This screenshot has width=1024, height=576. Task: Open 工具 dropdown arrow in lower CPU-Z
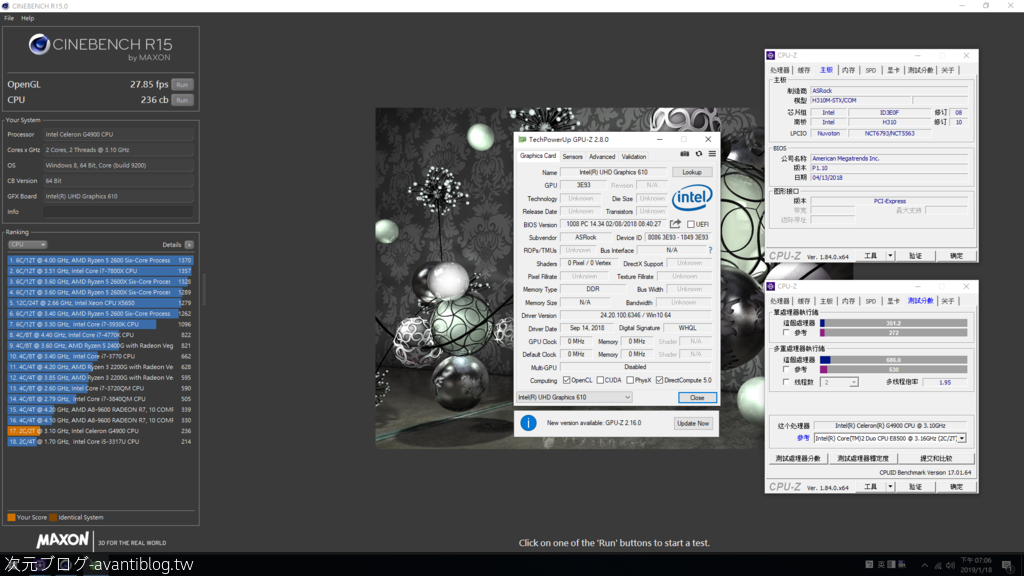click(x=889, y=487)
